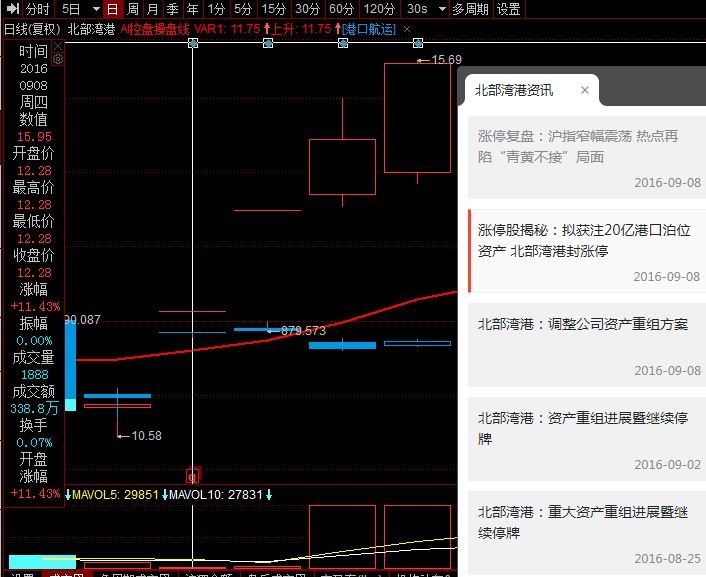Open the news 北部湾港：调整公司资产重组方案
Screen dimensions: 706x577
587,345
